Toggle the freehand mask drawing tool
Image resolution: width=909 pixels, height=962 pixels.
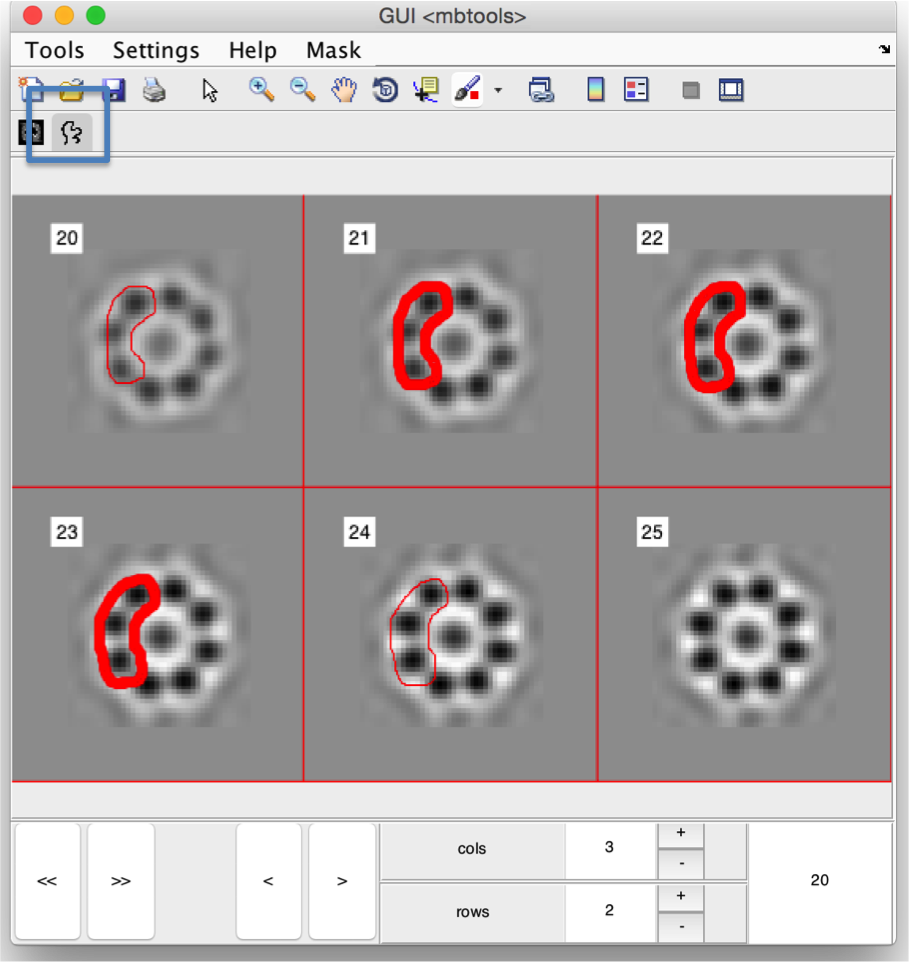(x=72, y=132)
